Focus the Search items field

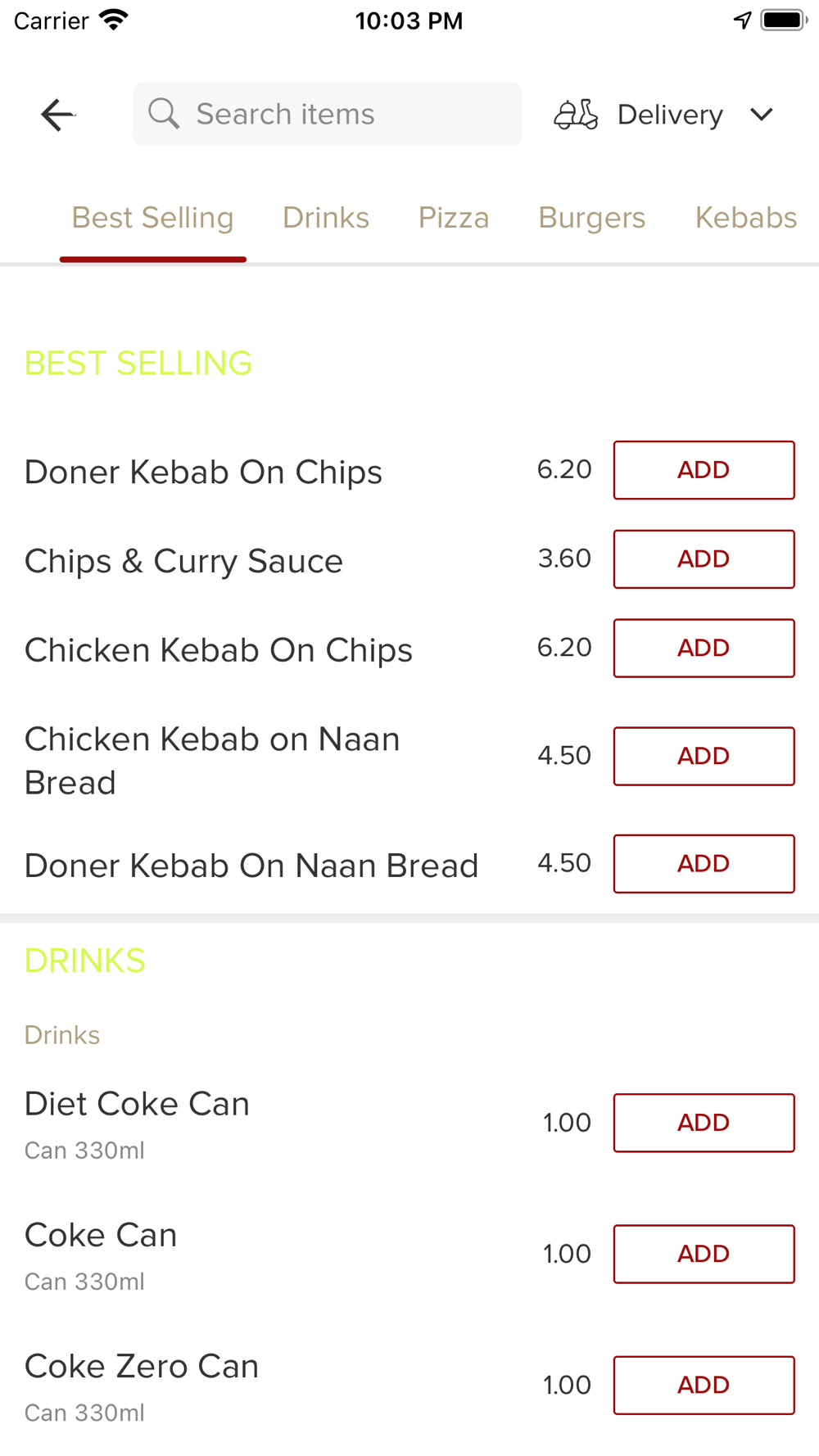point(328,114)
